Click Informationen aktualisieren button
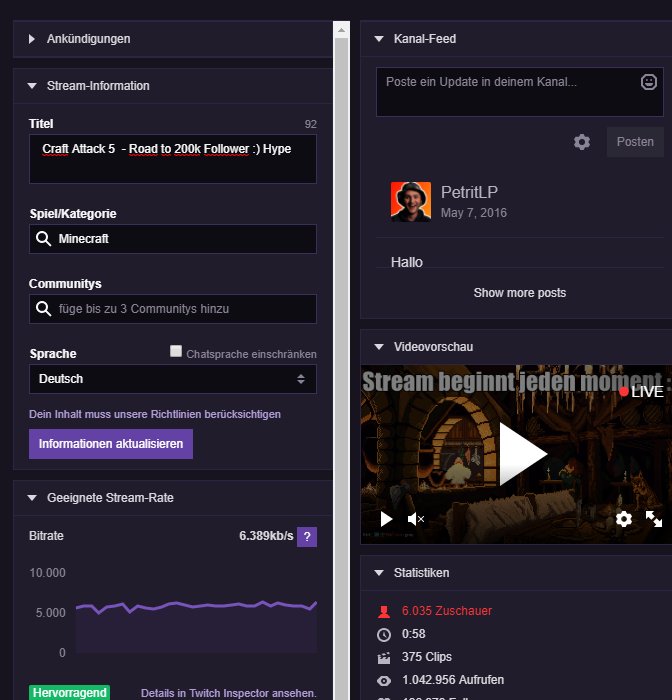672x700 pixels. coord(111,444)
